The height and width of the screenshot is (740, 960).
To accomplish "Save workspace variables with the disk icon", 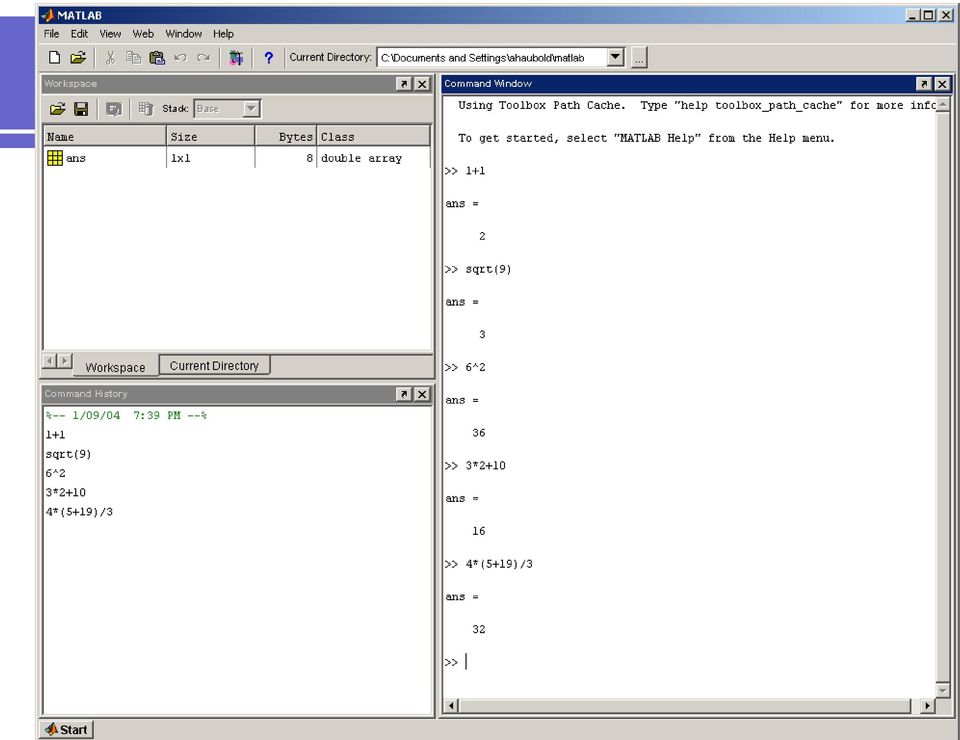I will [x=81, y=109].
